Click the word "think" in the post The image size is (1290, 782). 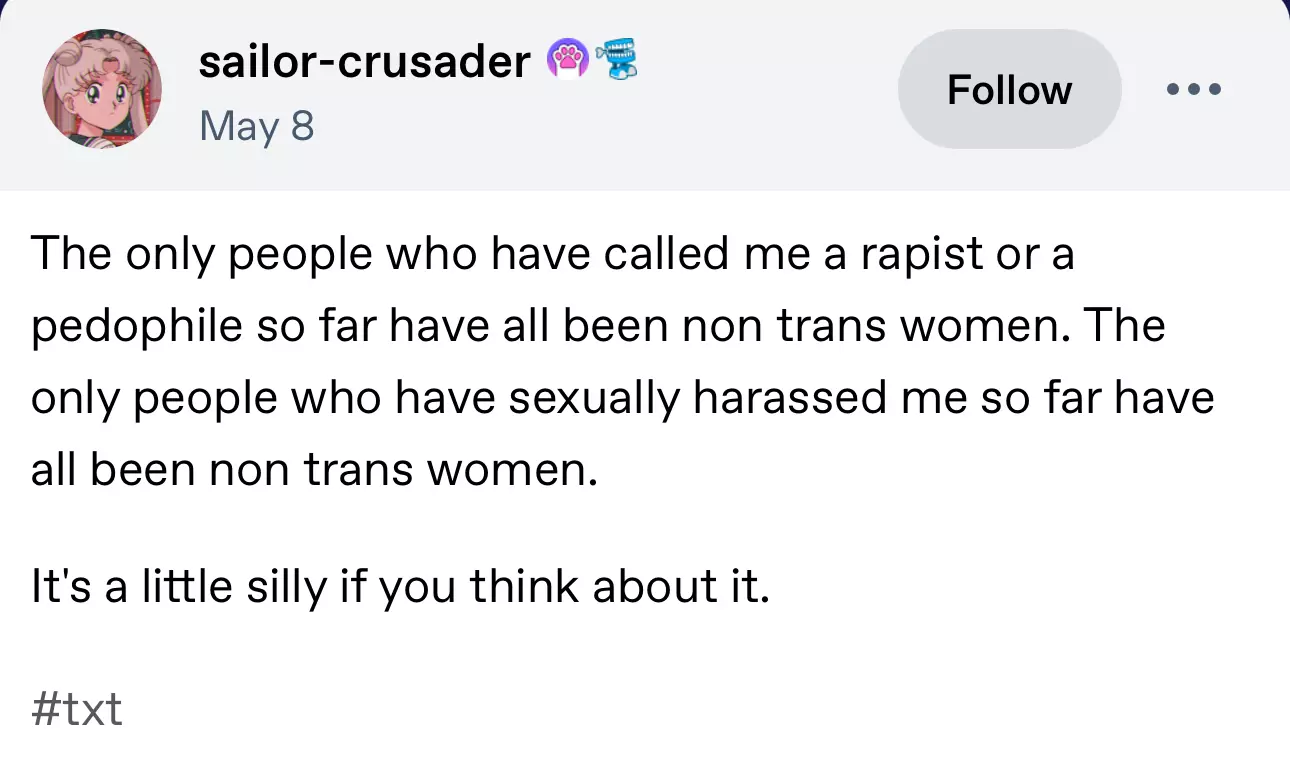(x=523, y=587)
